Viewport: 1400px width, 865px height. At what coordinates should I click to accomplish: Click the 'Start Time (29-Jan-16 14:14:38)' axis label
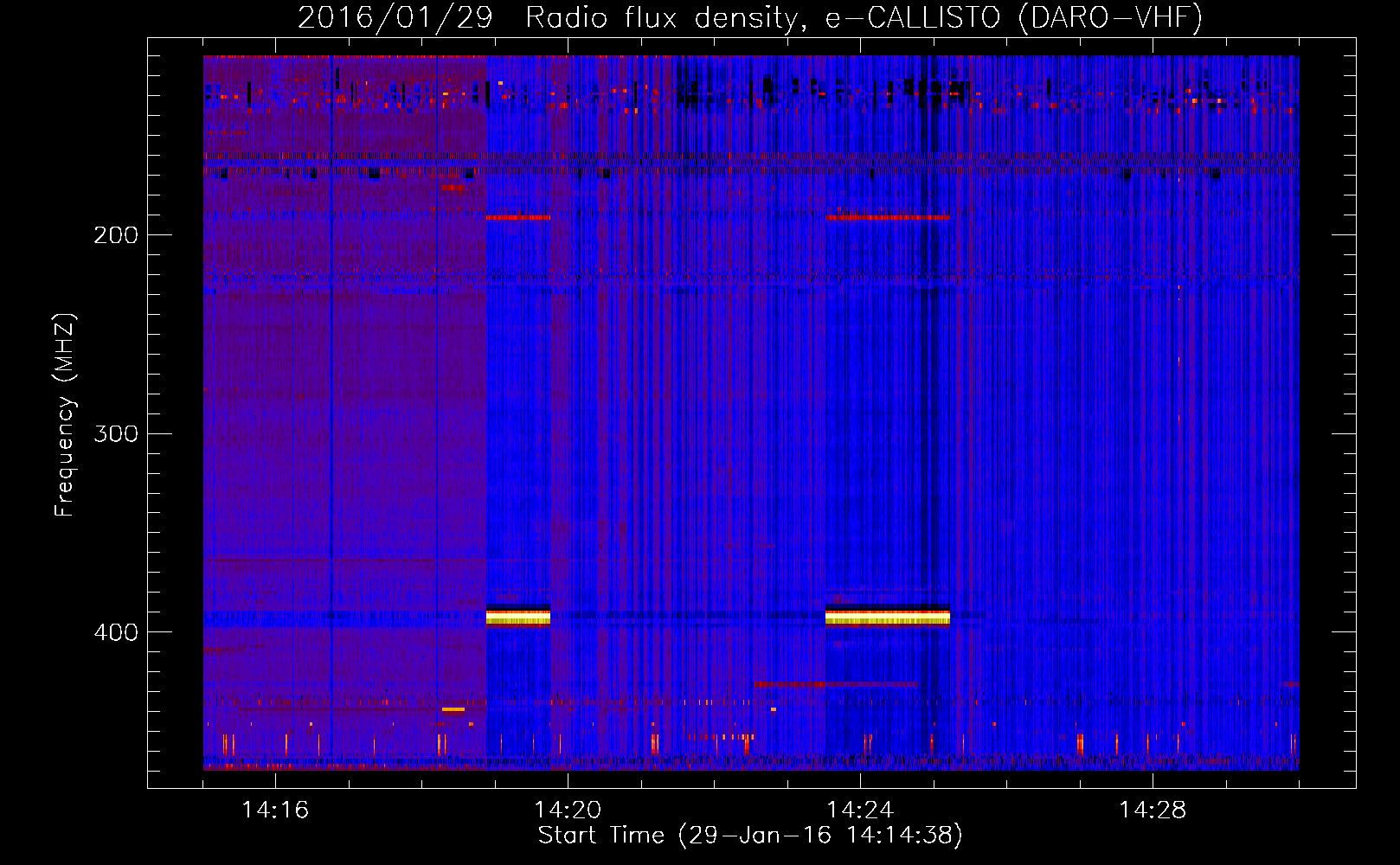pyautogui.click(x=750, y=836)
